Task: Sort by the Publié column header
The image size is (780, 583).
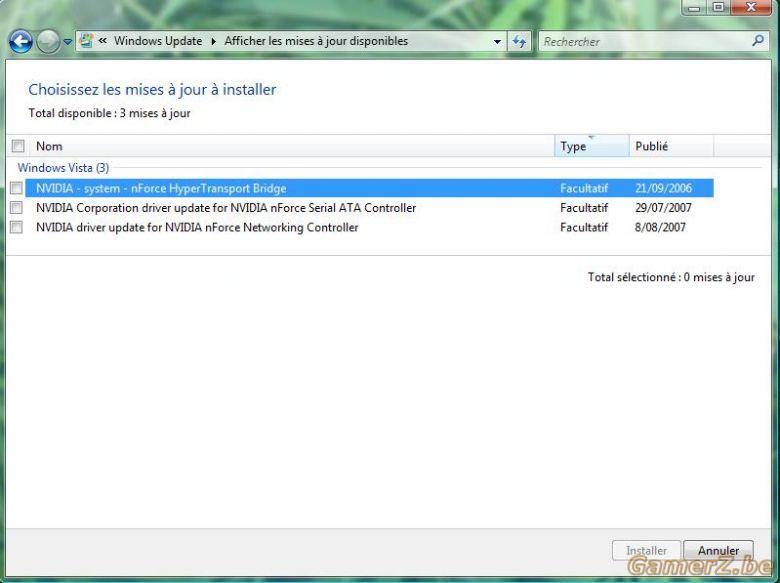Action: point(671,146)
